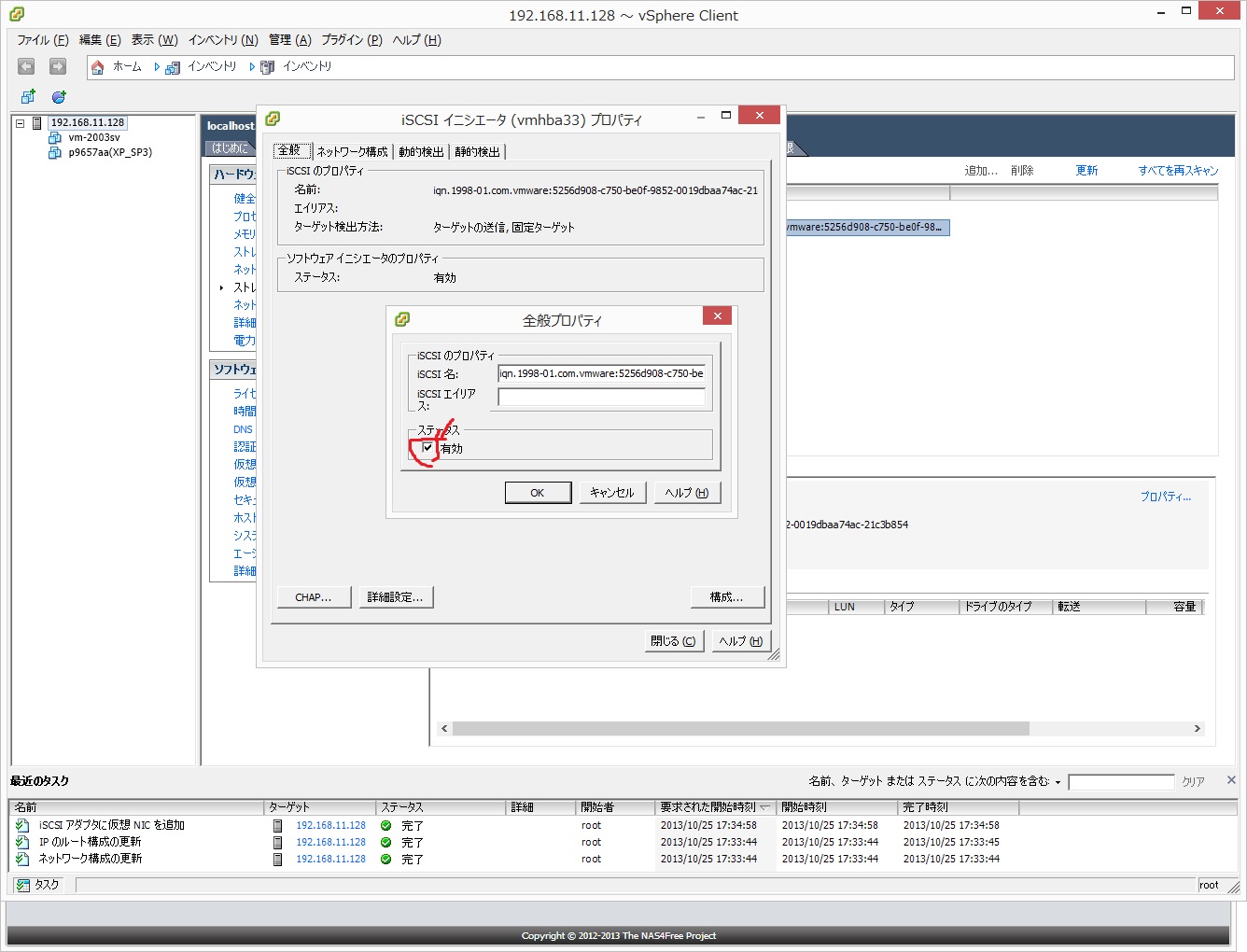
Task: Click the 構成... button
Action: 727,597
